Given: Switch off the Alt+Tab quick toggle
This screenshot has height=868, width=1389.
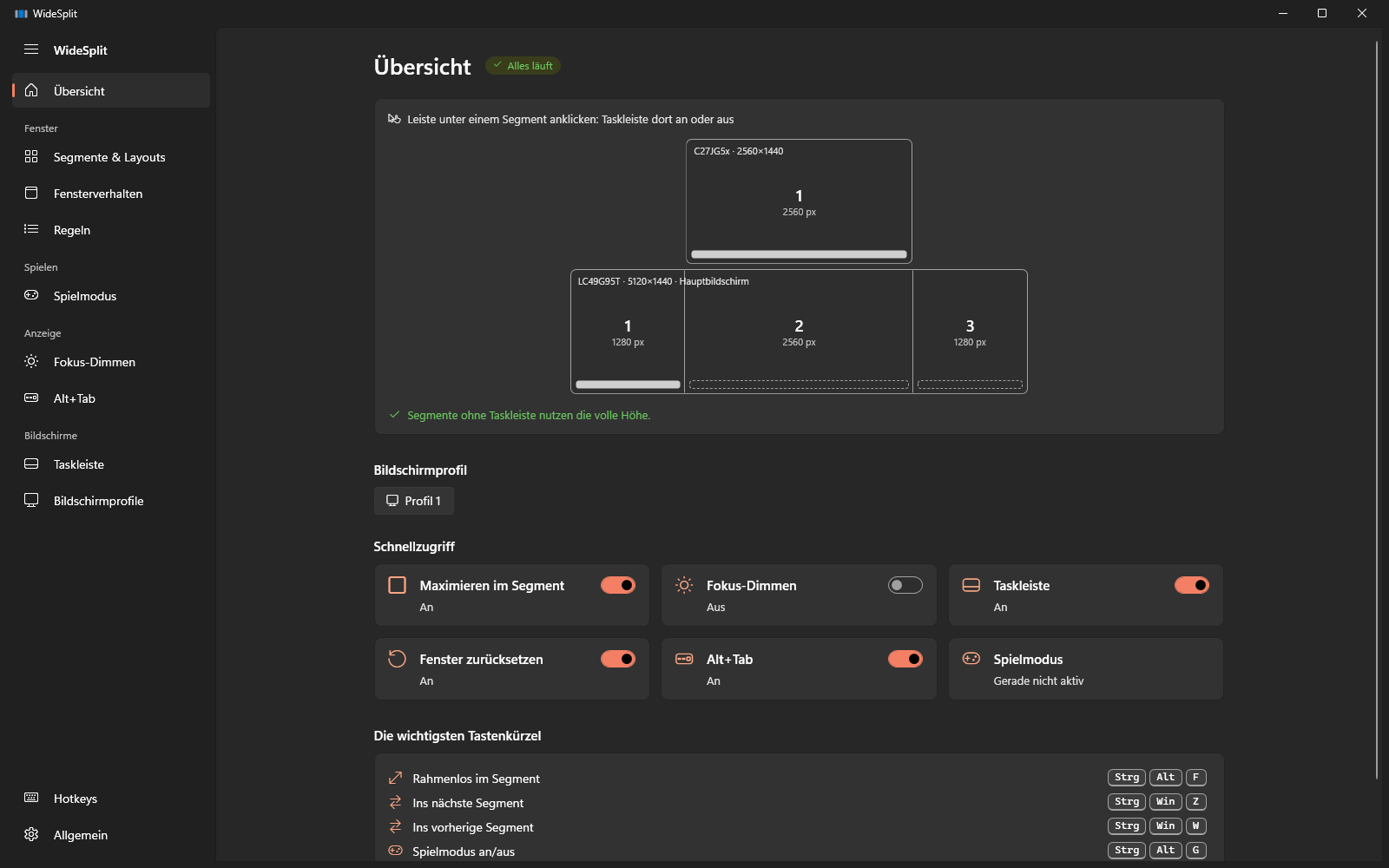Looking at the screenshot, I should [905, 659].
